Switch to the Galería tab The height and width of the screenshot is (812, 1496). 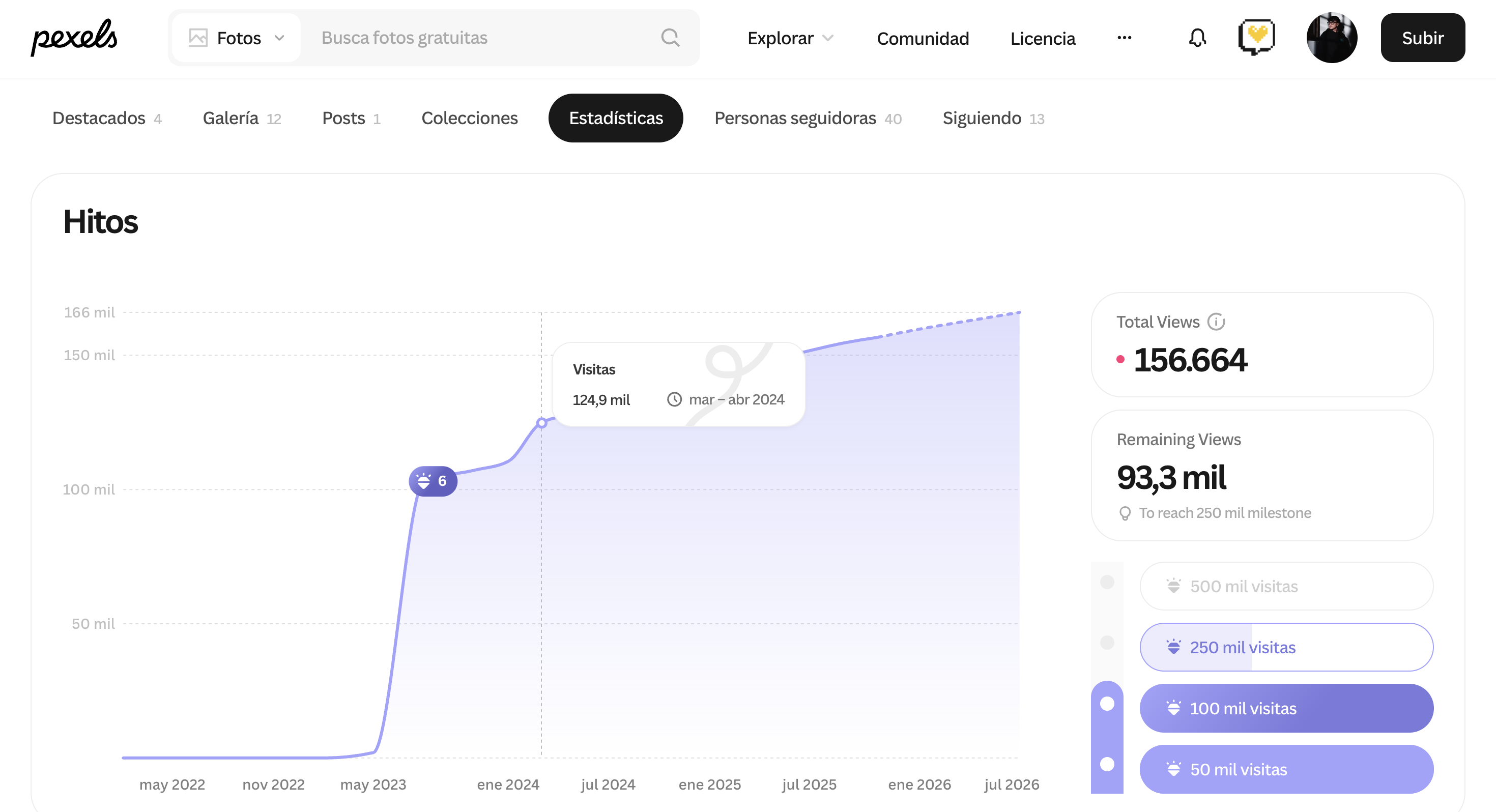coord(242,119)
